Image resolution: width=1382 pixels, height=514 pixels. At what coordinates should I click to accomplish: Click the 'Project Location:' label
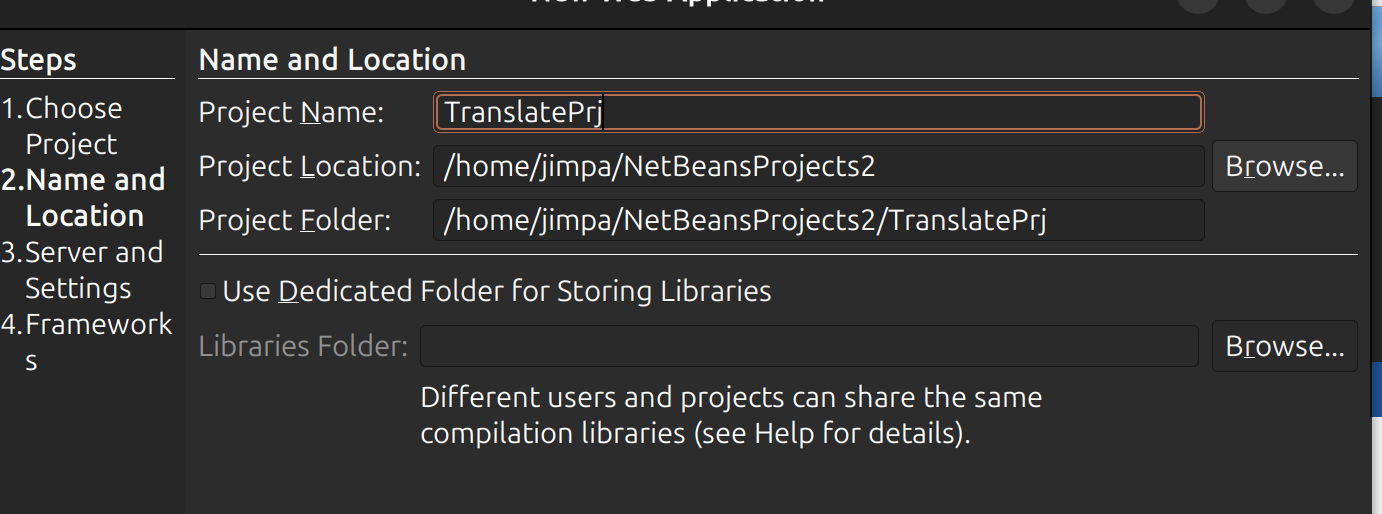click(x=309, y=167)
